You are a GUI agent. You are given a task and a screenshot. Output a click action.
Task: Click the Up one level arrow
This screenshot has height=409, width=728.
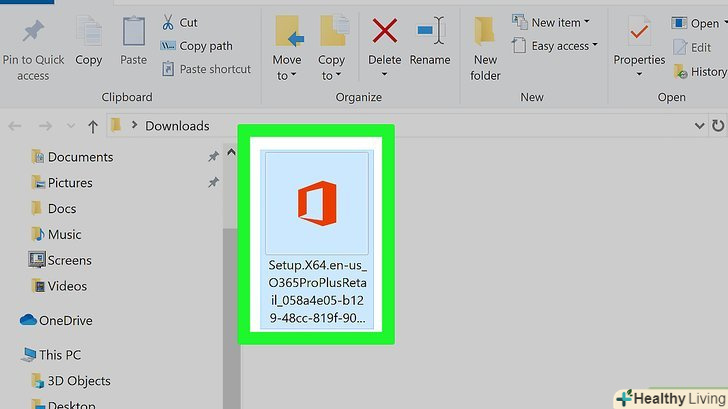pyautogui.click(x=93, y=127)
